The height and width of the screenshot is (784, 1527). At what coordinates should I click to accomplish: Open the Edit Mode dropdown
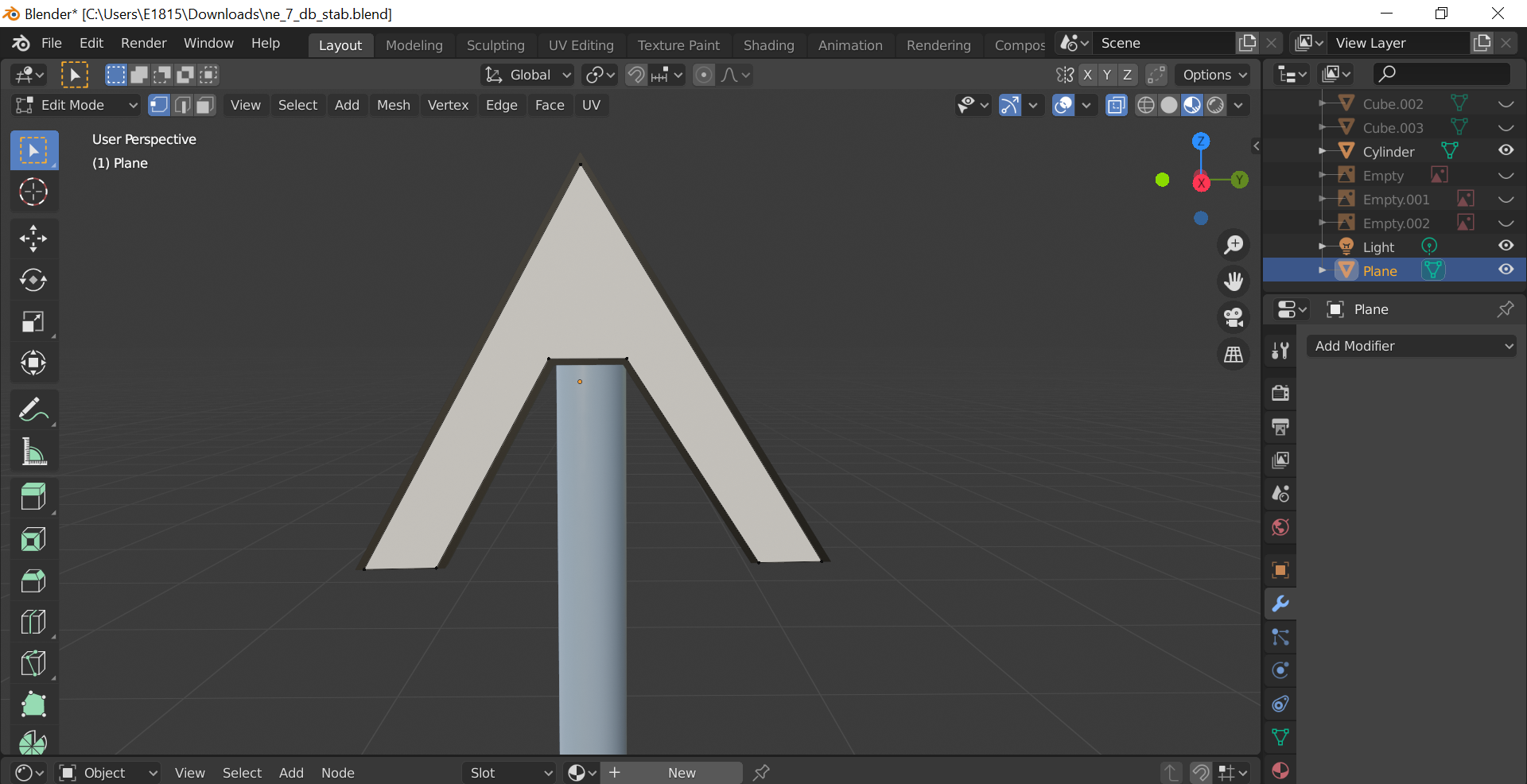(x=76, y=105)
